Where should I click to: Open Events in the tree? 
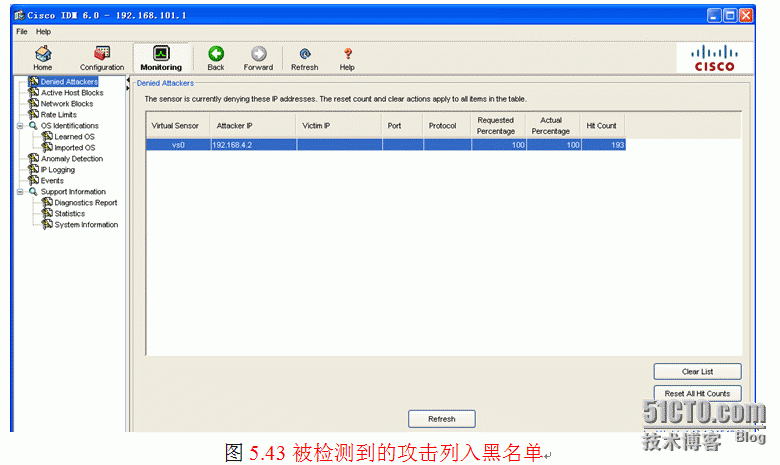pyautogui.click(x=52, y=181)
